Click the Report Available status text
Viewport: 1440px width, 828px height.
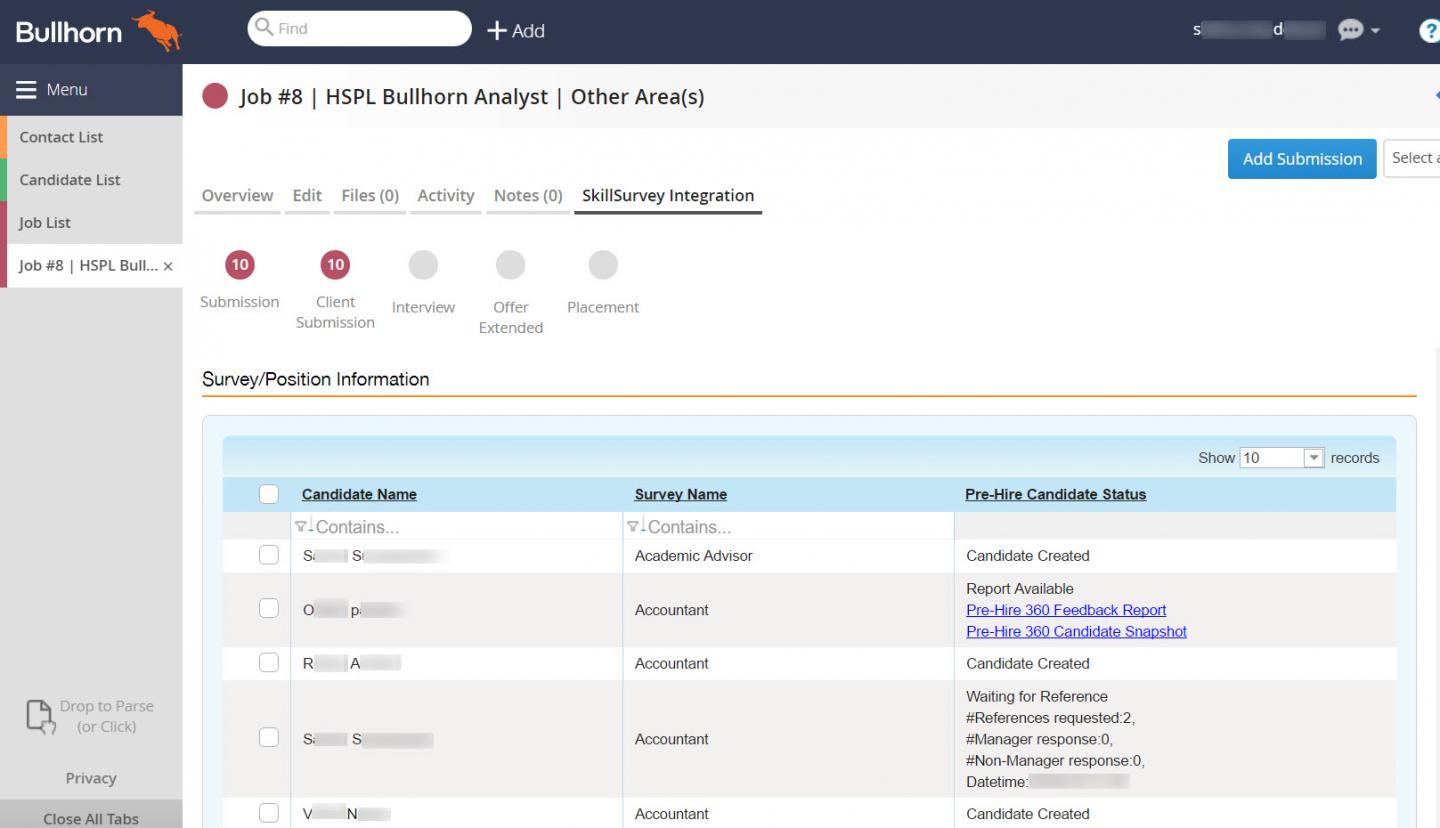pos(1020,588)
